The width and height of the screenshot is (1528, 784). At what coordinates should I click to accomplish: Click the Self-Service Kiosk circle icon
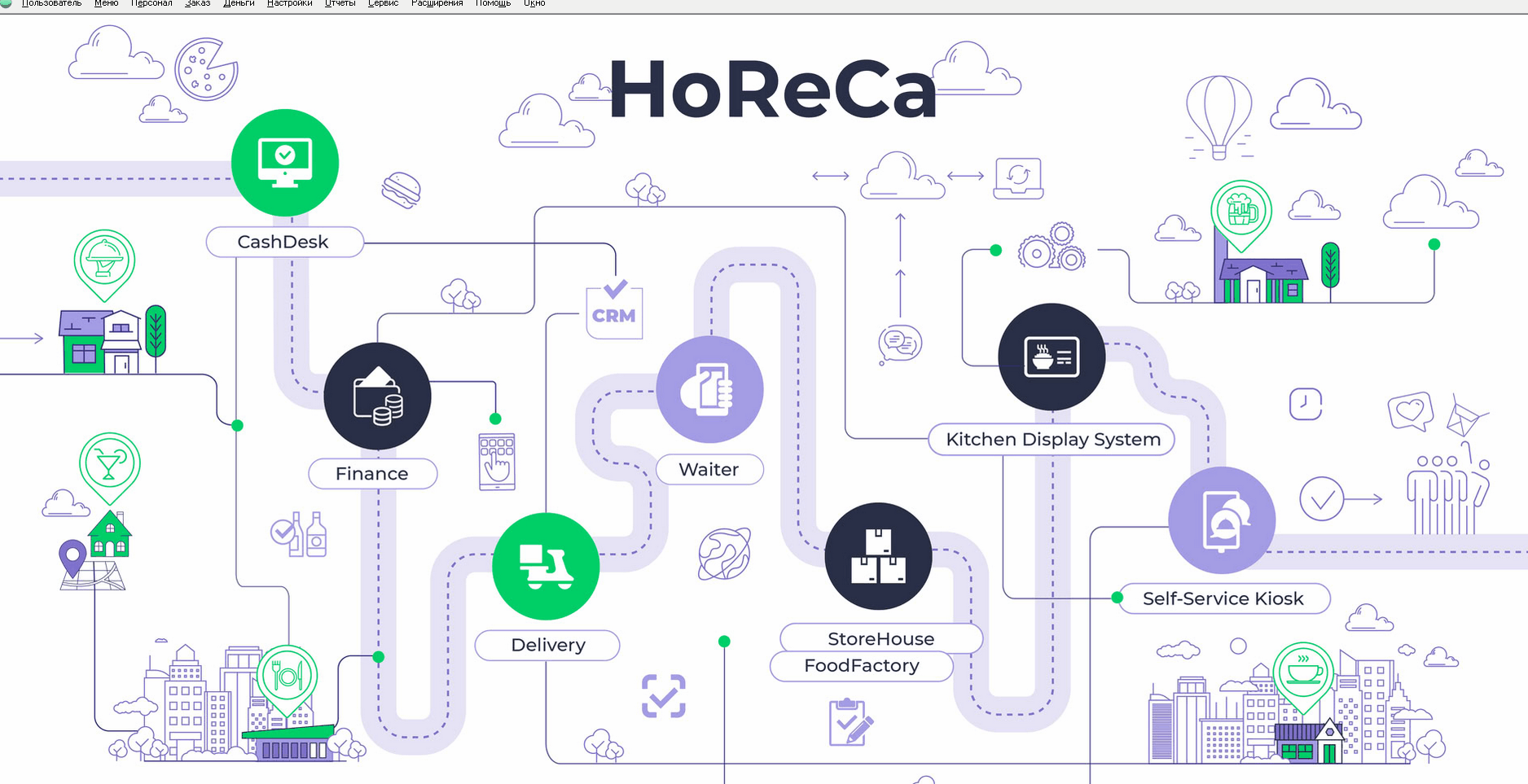1221,520
